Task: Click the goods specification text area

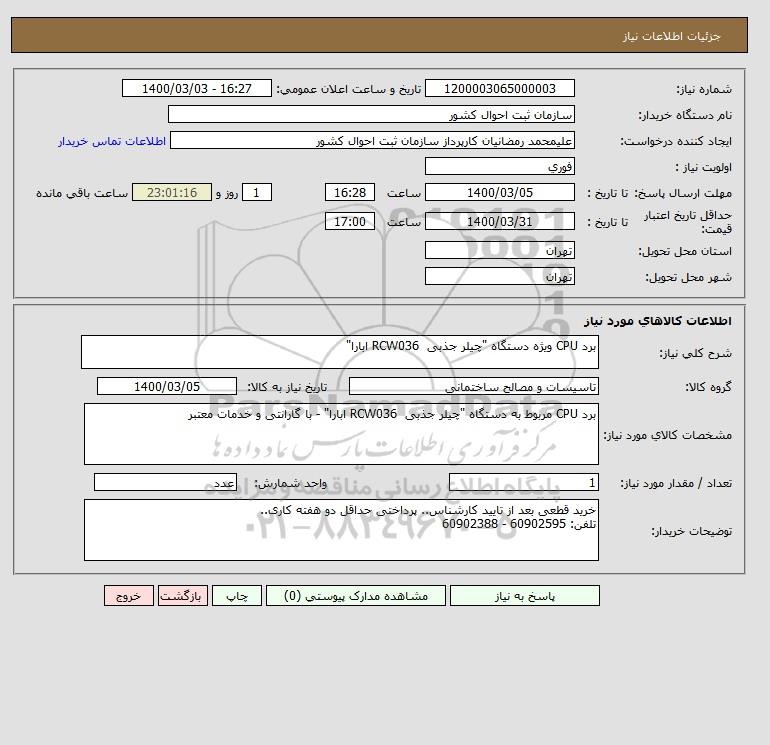Action: coord(341,434)
